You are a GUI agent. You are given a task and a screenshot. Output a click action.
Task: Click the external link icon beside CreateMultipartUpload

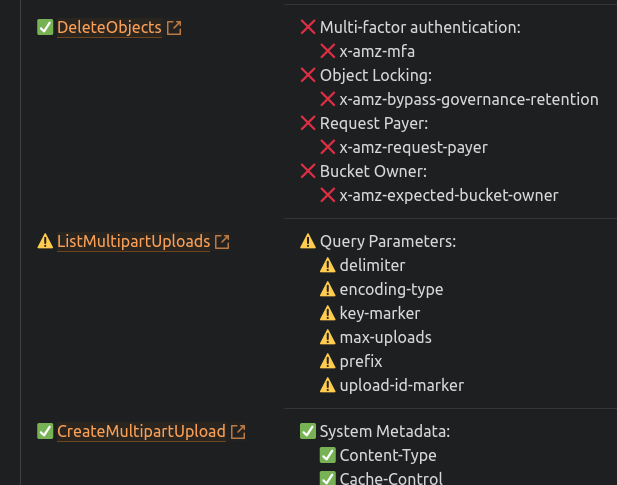tap(238, 432)
